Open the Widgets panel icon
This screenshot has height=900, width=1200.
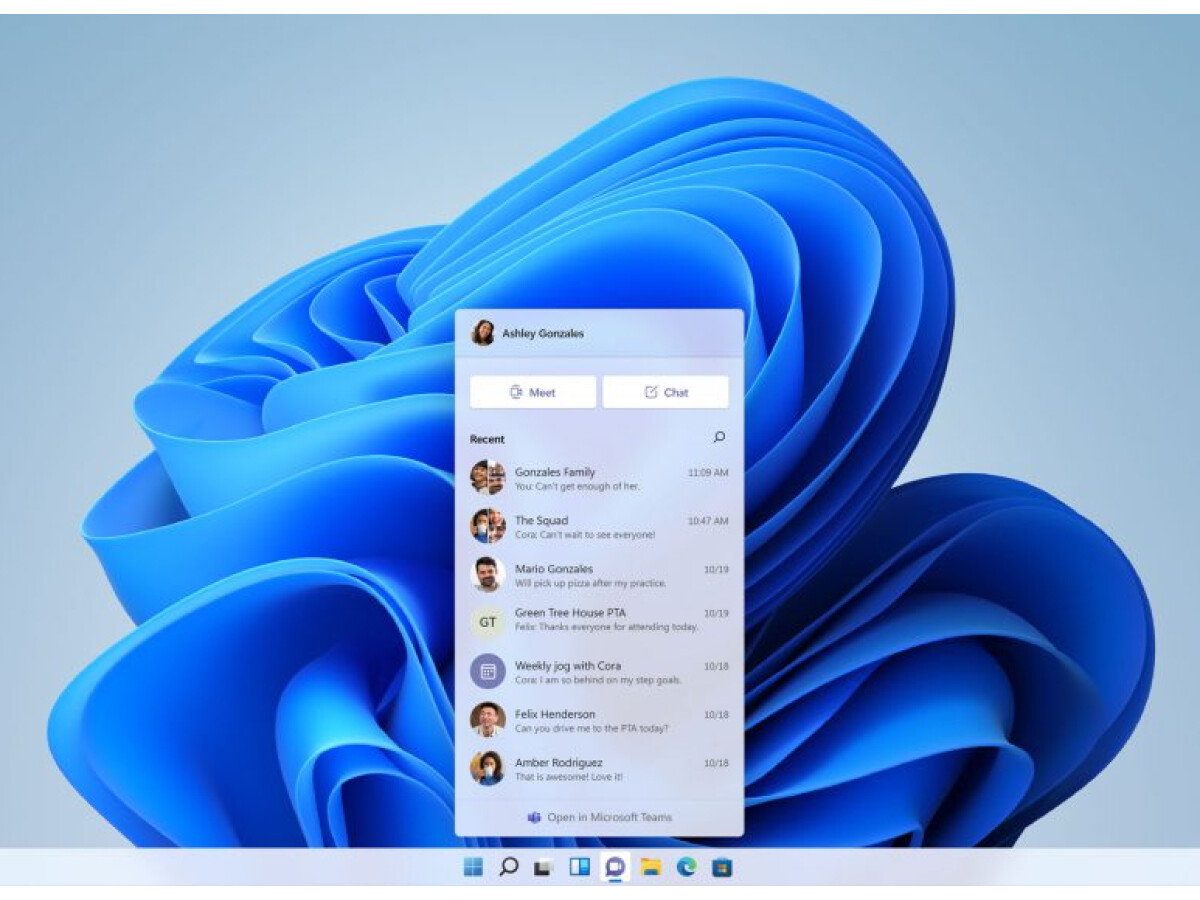(579, 867)
